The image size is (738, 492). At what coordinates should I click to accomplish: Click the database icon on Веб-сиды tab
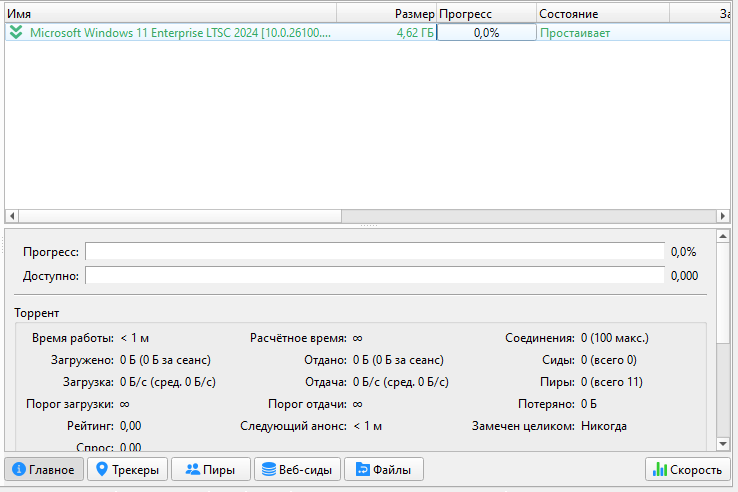[x=269, y=469]
